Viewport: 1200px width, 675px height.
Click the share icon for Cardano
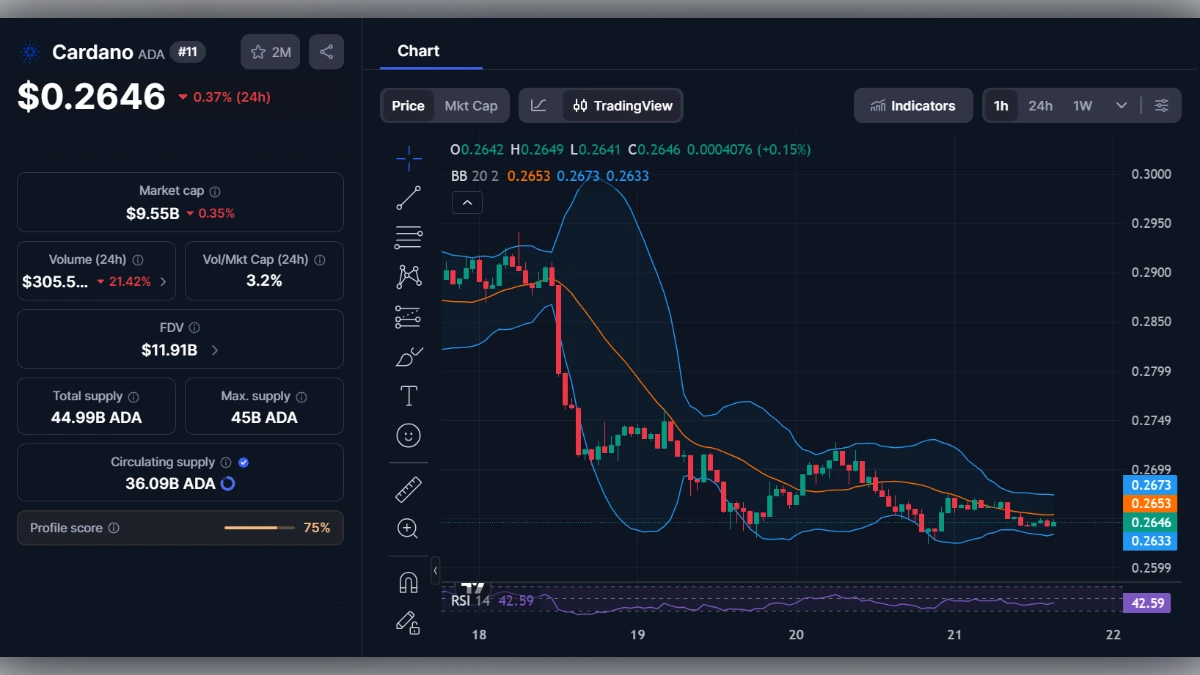[x=326, y=51]
